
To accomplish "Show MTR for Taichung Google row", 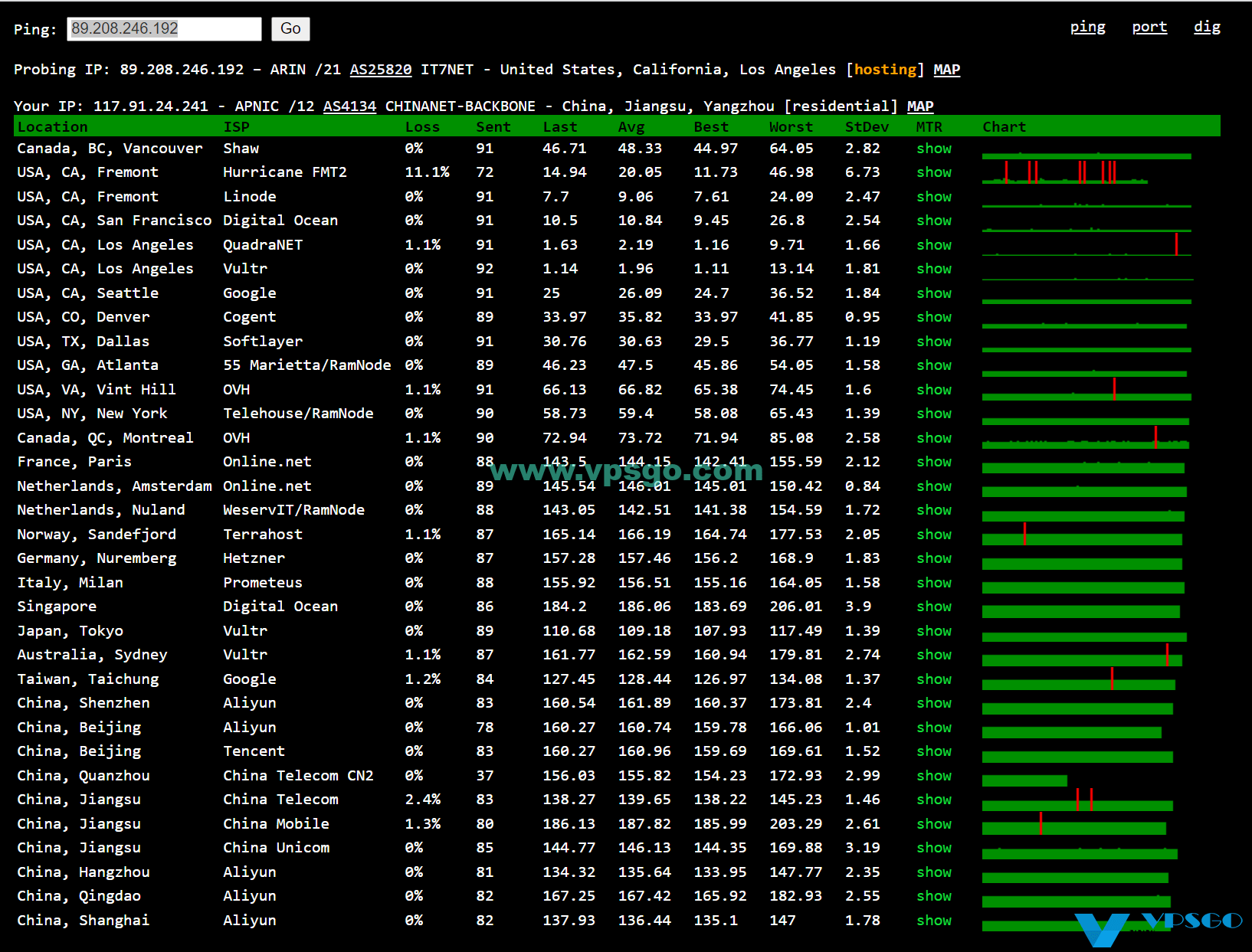I will 934,679.
